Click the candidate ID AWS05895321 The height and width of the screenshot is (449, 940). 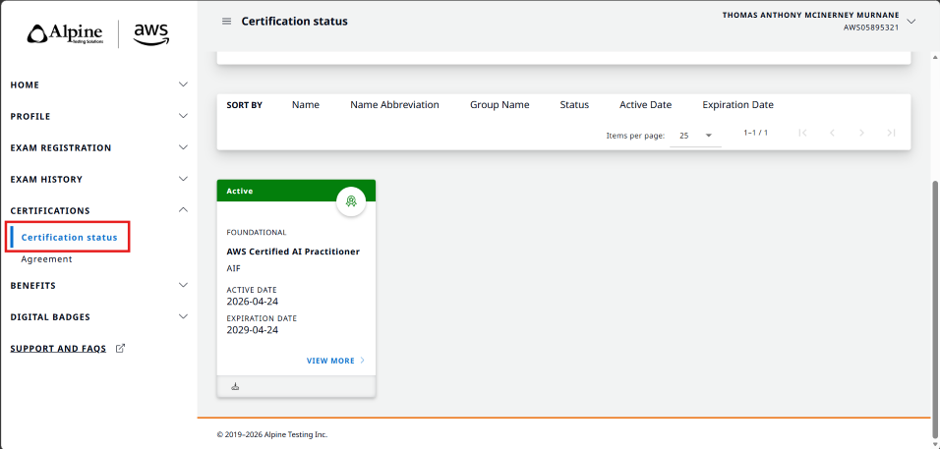tap(871, 28)
